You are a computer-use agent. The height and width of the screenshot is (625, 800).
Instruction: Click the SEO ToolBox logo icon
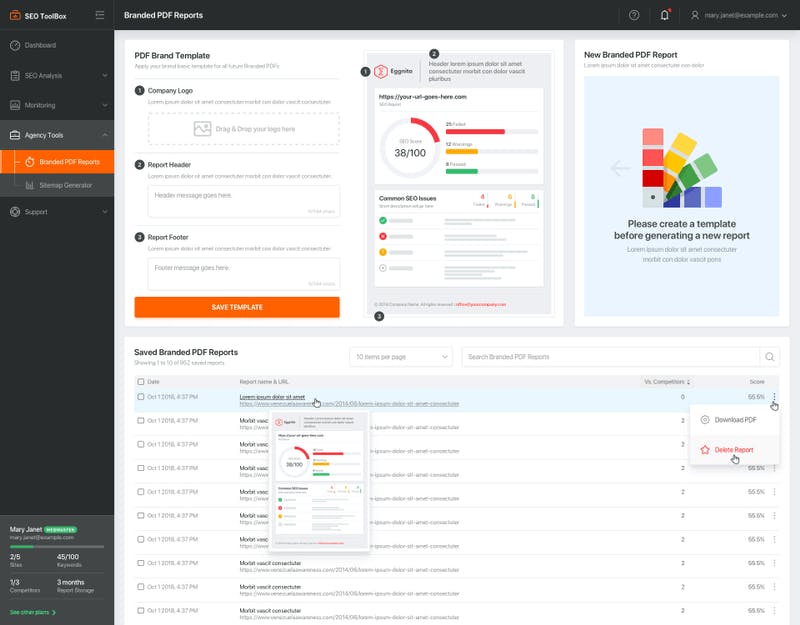pos(15,15)
